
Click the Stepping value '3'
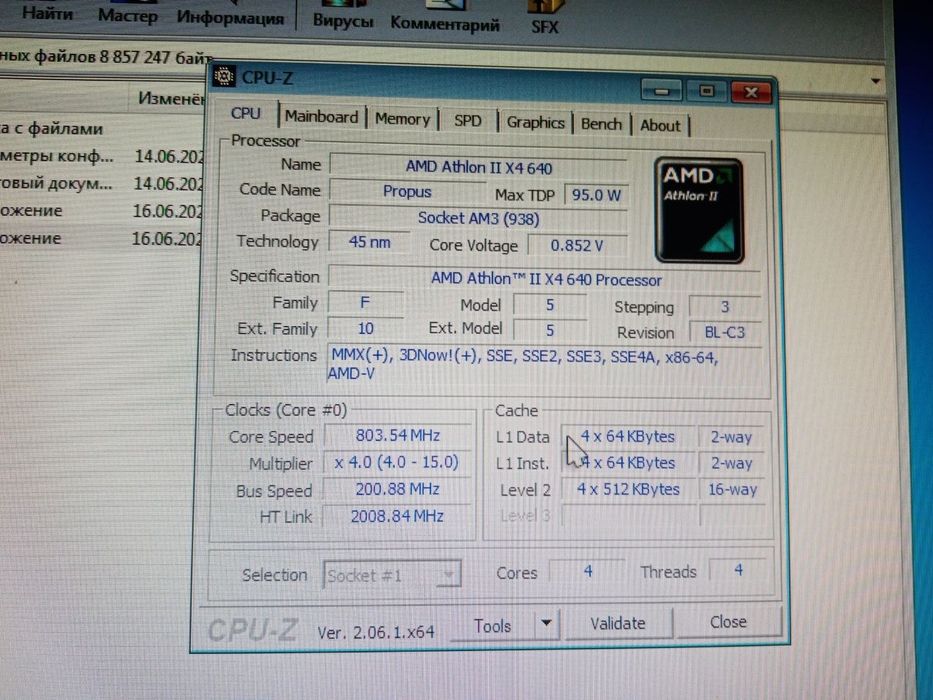coord(725,307)
